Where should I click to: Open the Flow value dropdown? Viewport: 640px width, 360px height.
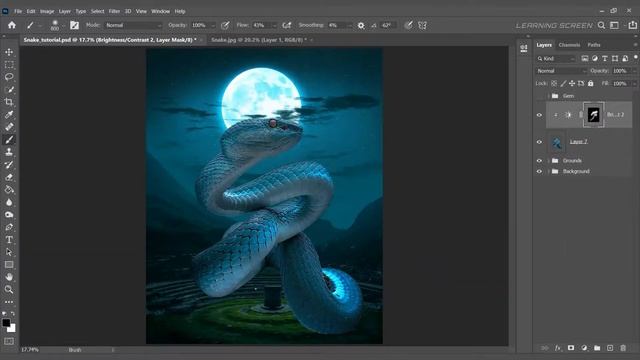point(274,25)
